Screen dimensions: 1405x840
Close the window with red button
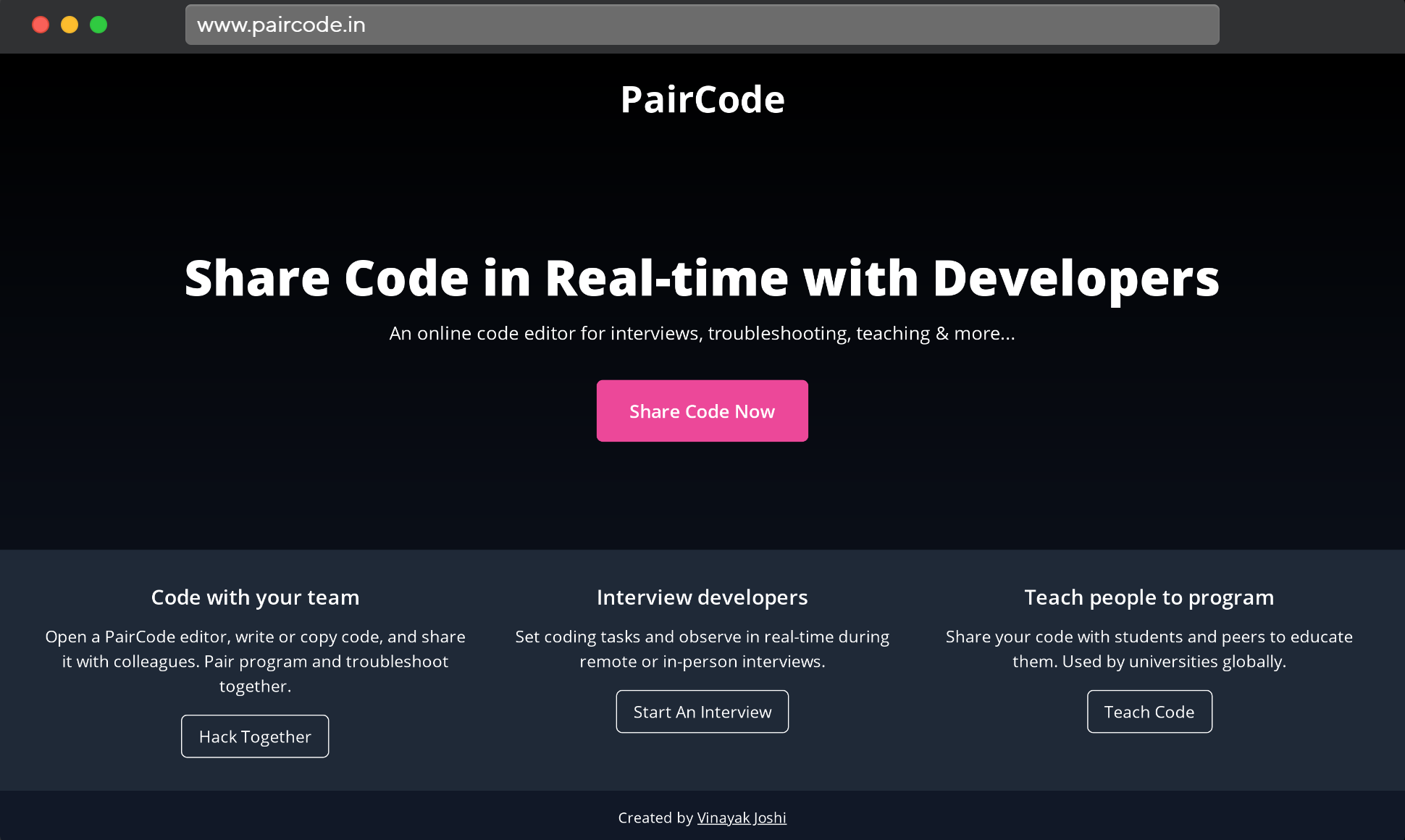(x=41, y=25)
